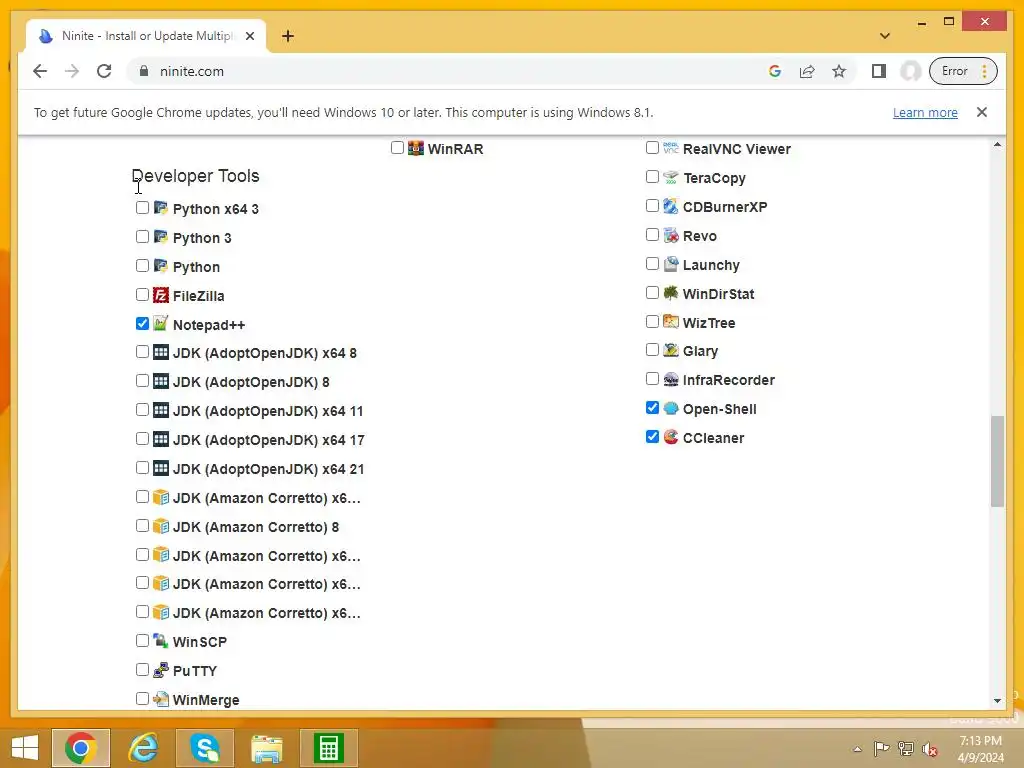Open Chrome menu from the Error button
Viewport: 1024px width, 768px height.
click(963, 71)
